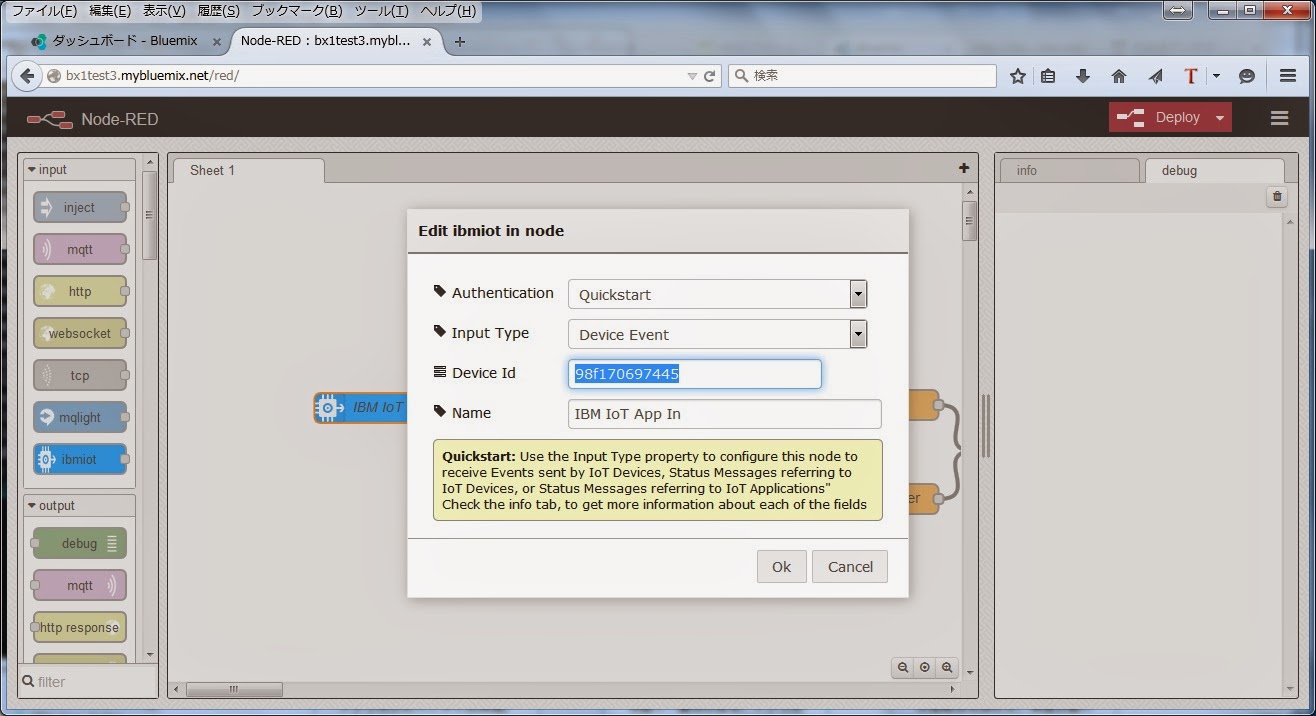The image size is (1316, 716).
Task: Open the ツール menu
Action: click(381, 11)
